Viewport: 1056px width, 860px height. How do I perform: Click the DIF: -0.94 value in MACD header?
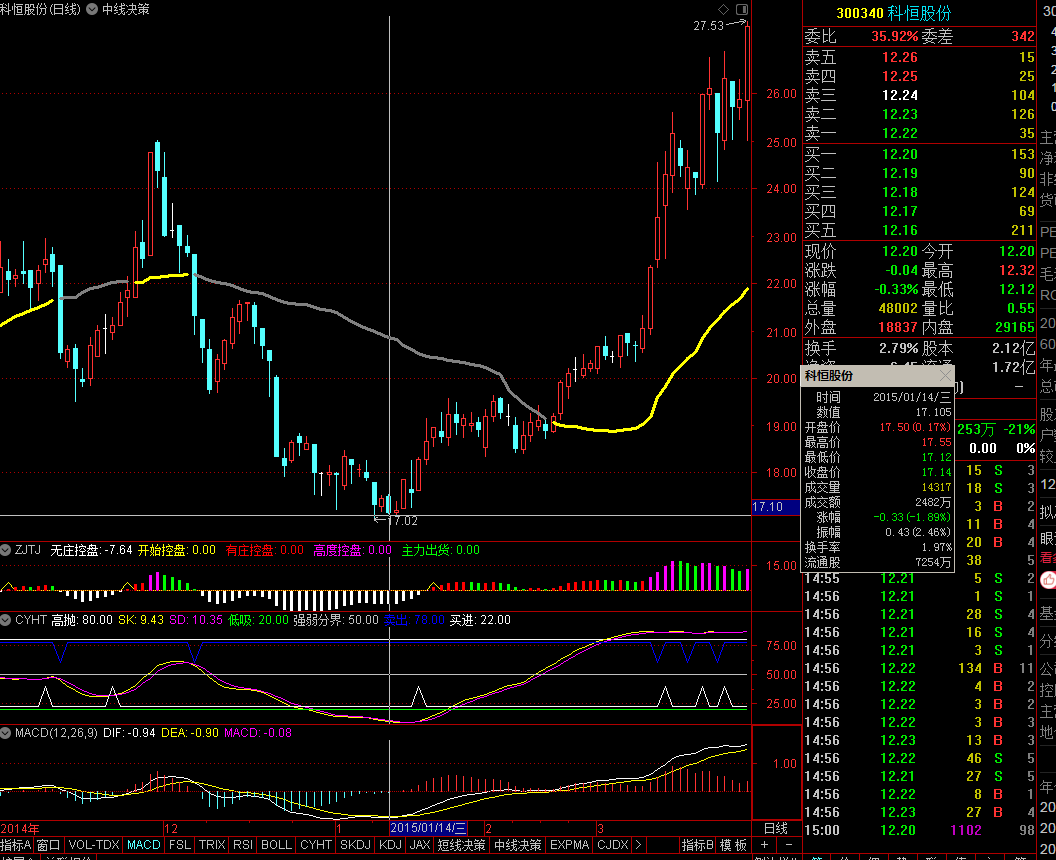[x=129, y=733]
